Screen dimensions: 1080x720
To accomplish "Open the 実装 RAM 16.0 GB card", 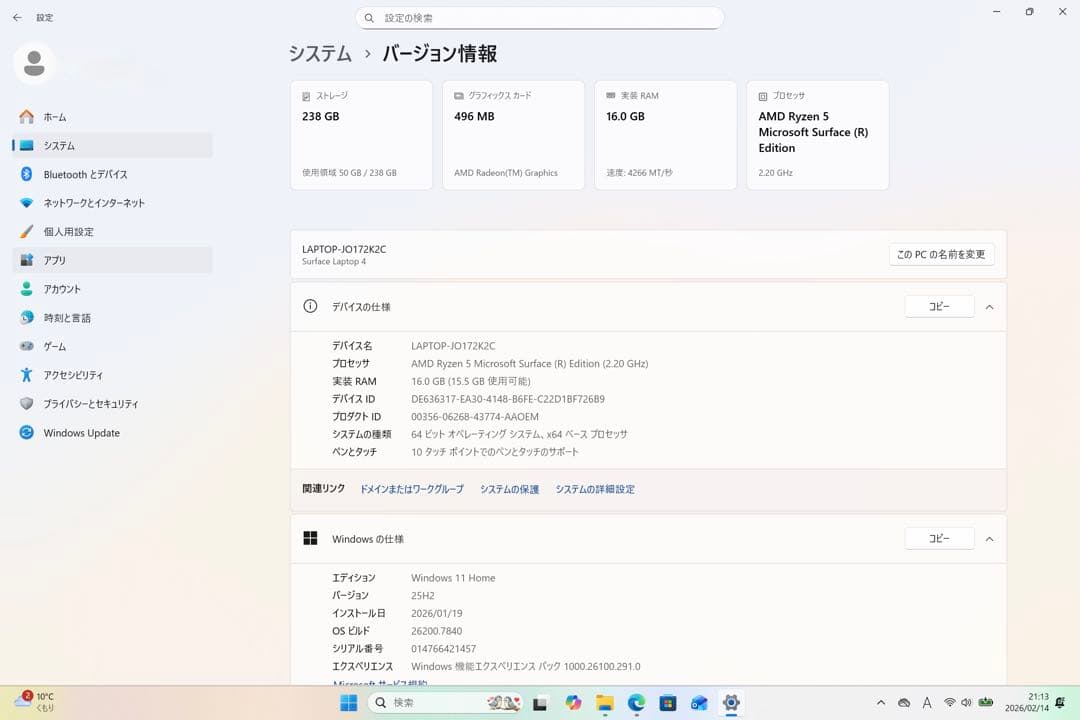I will click(x=666, y=135).
